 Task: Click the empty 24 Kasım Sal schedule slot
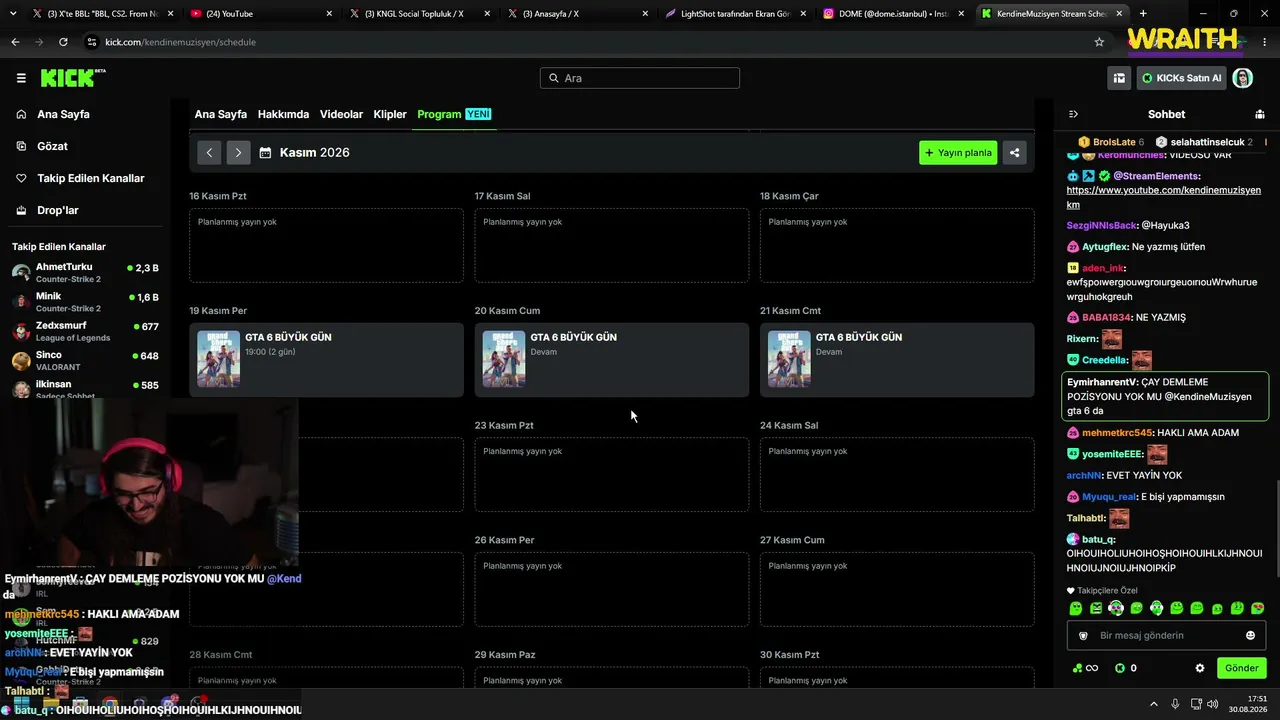[897, 474]
